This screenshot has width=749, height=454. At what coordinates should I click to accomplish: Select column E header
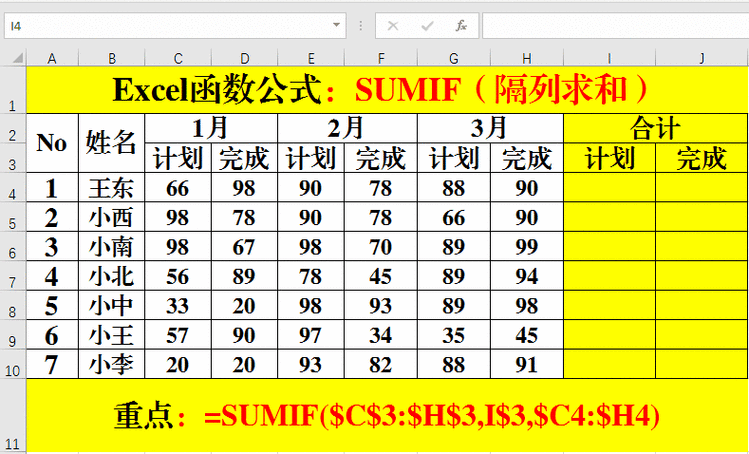(x=311, y=58)
